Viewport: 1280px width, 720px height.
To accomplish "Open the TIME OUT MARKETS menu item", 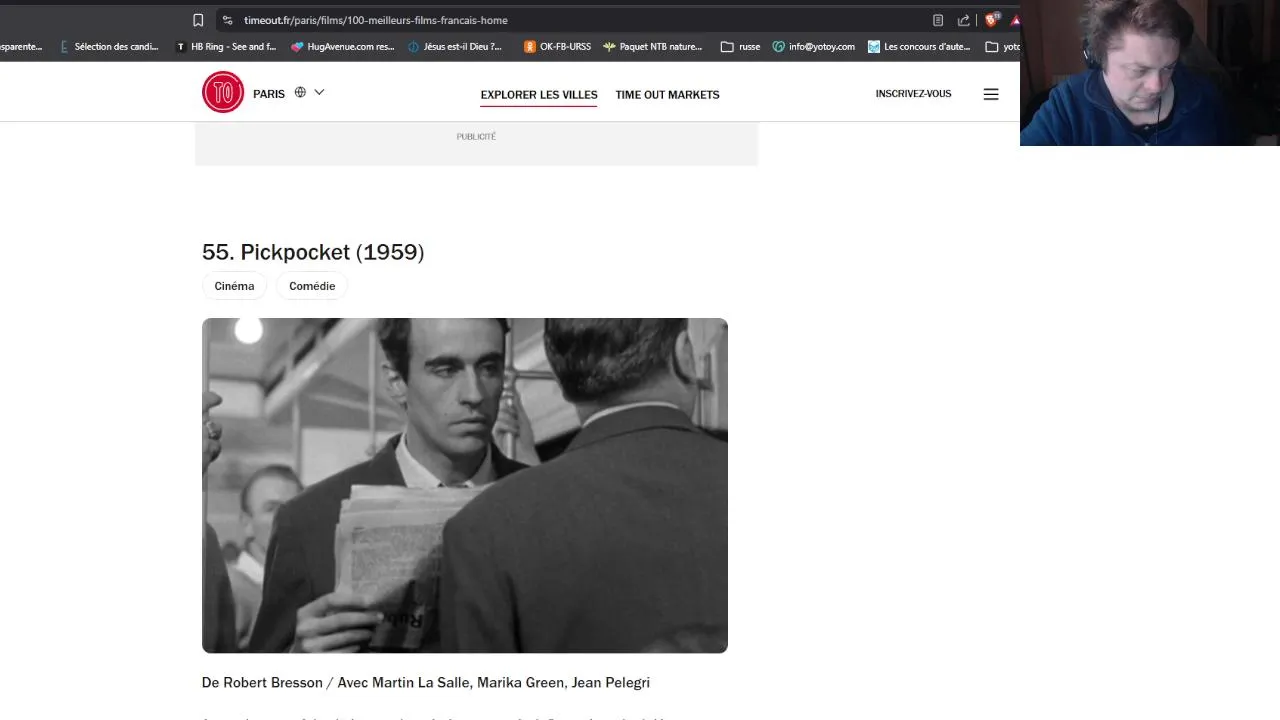I will [x=667, y=95].
